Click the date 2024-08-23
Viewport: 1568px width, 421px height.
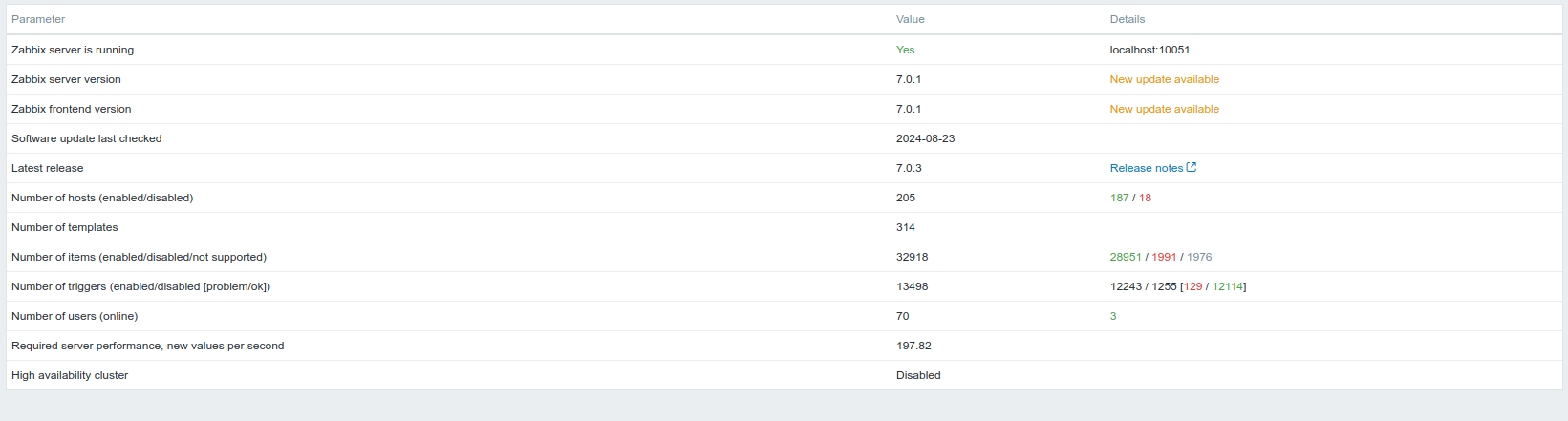[926, 138]
